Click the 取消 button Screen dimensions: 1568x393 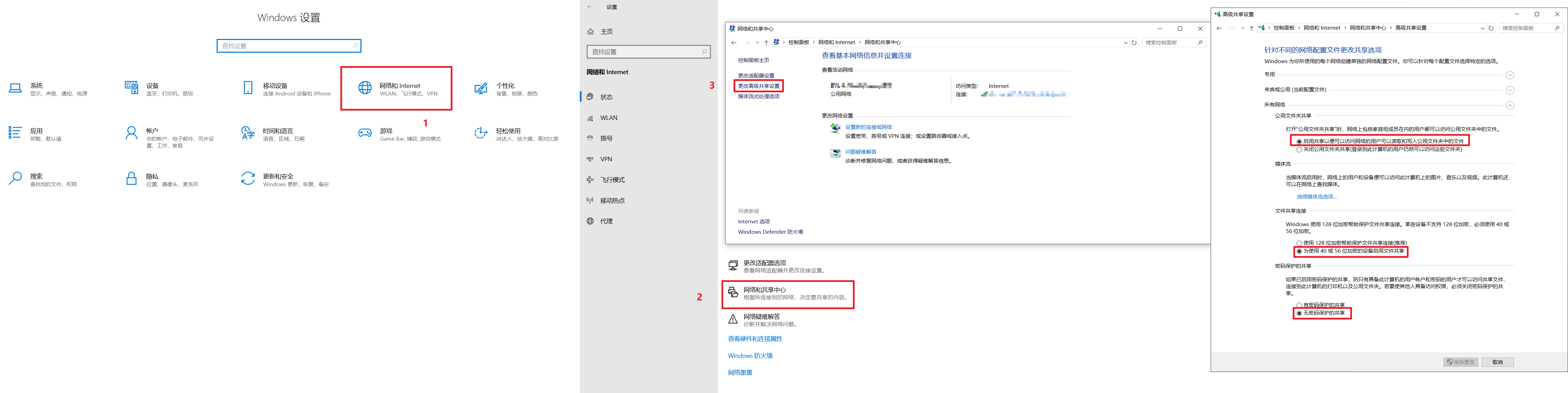coord(1497,363)
